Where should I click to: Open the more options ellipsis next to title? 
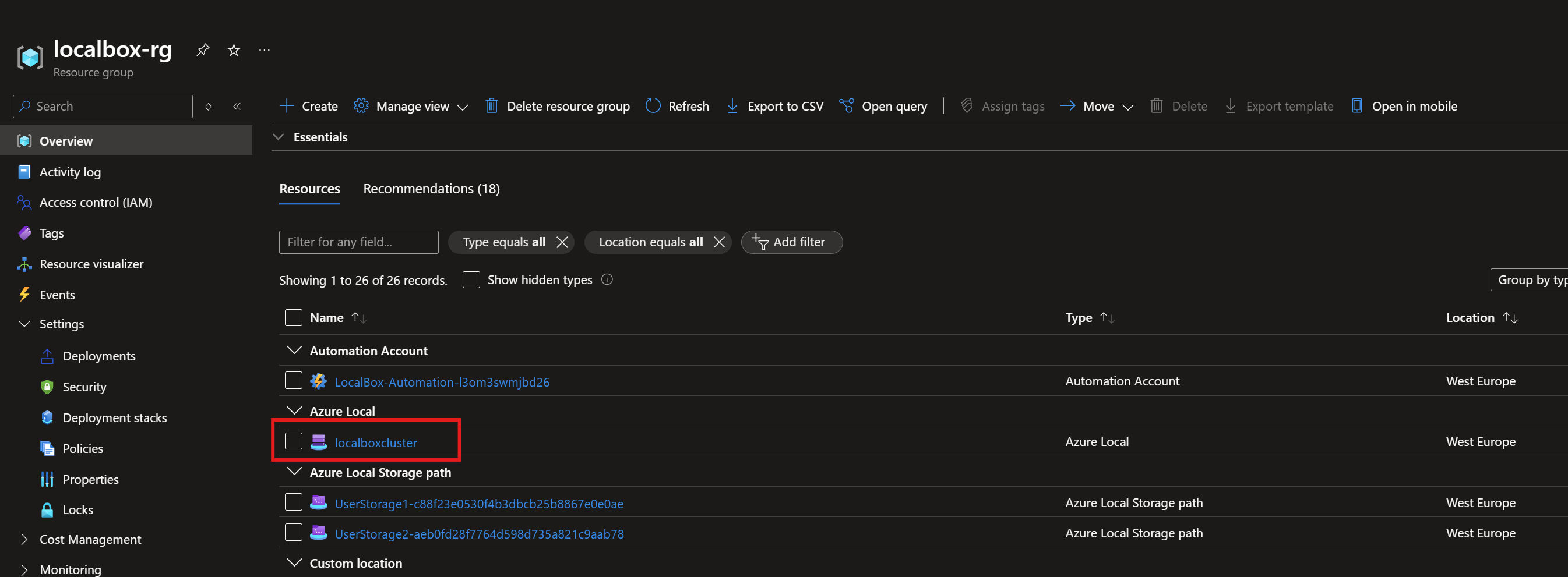click(x=264, y=50)
